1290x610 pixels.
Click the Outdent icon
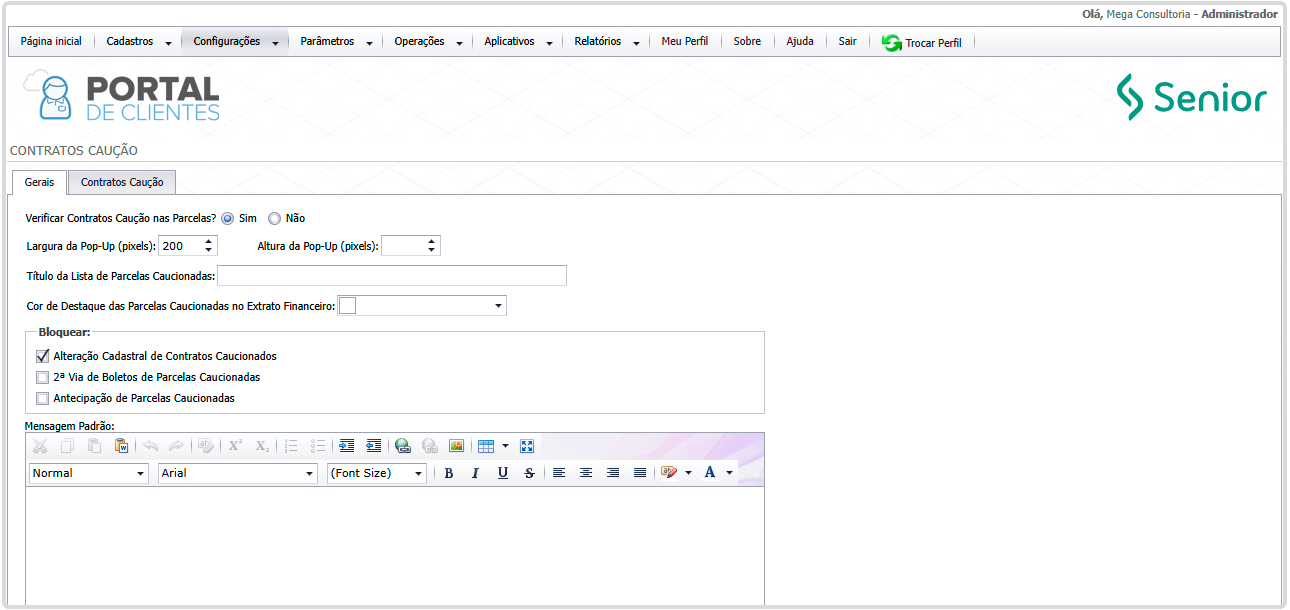coord(374,446)
